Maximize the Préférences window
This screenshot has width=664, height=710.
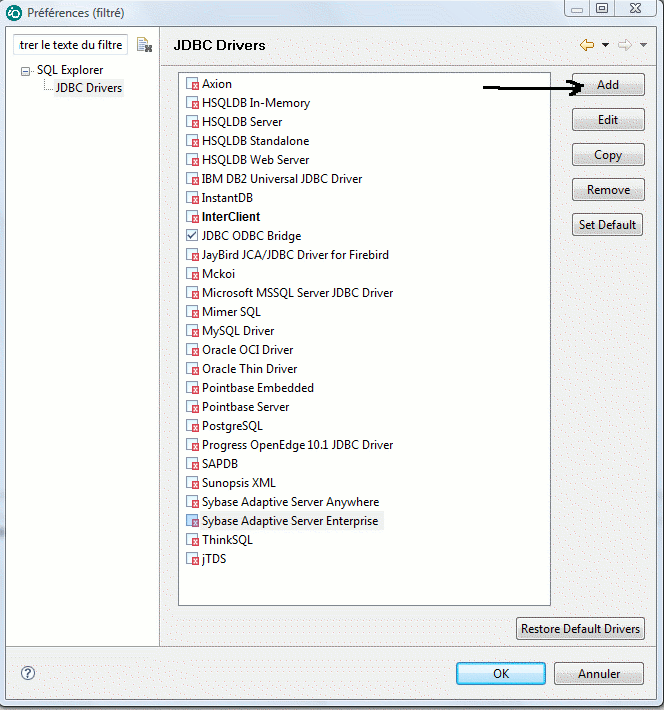coord(601,8)
